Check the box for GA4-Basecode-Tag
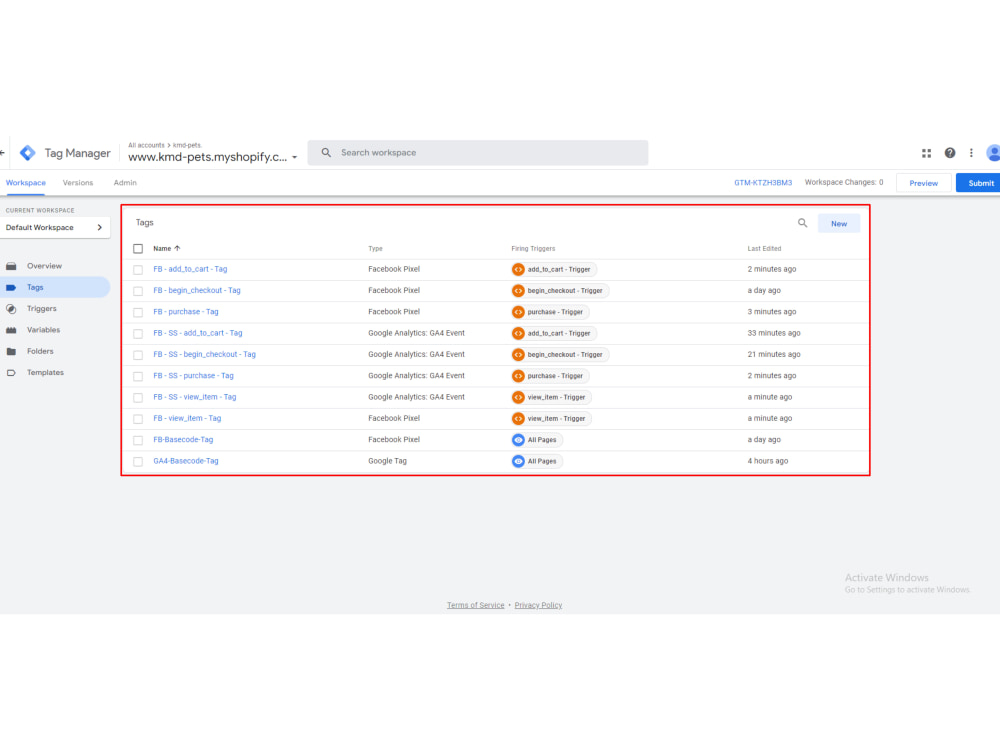Screen dimensions: 1000x750 pos(138,462)
